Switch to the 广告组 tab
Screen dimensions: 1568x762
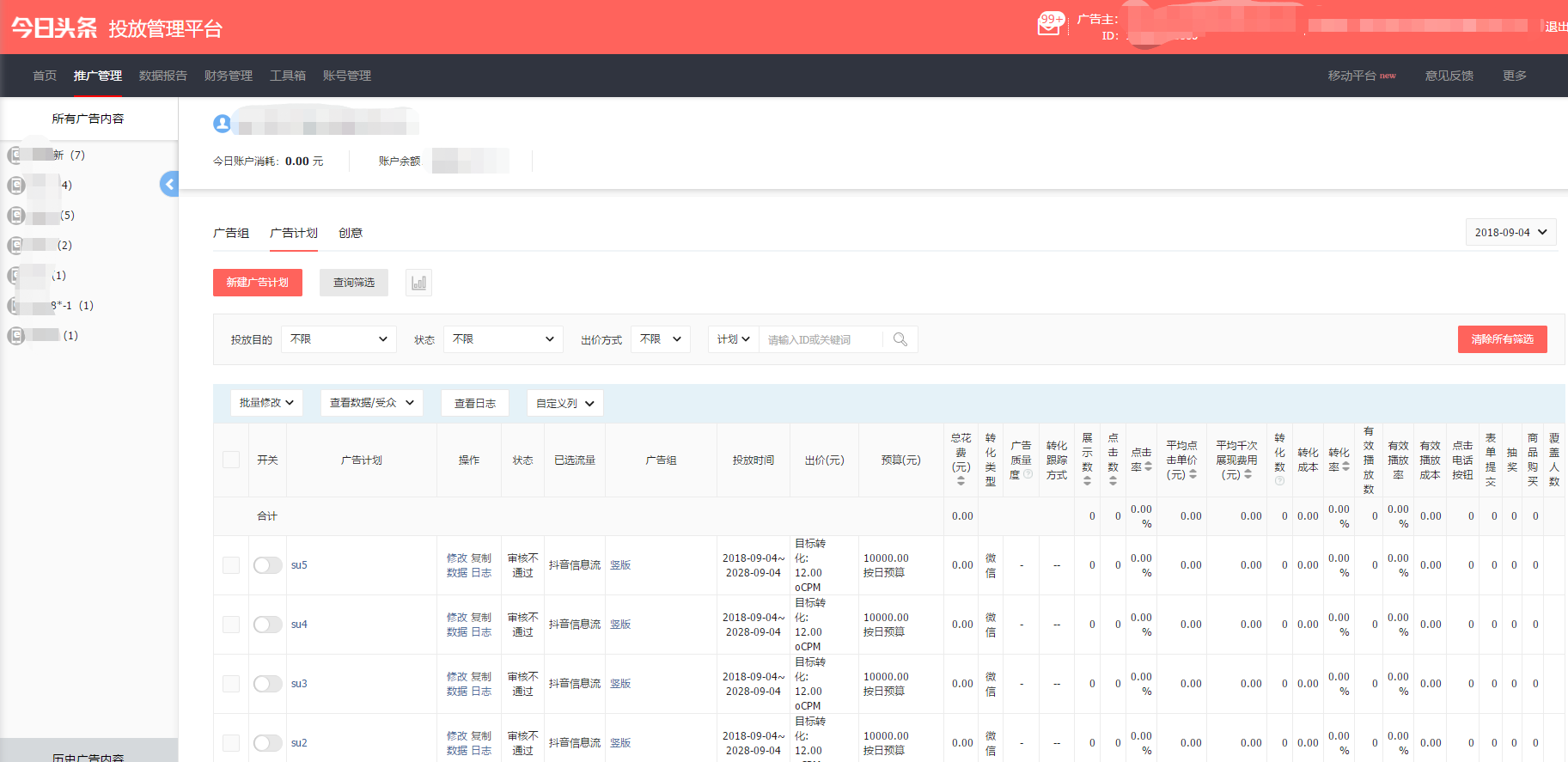coord(231,233)
